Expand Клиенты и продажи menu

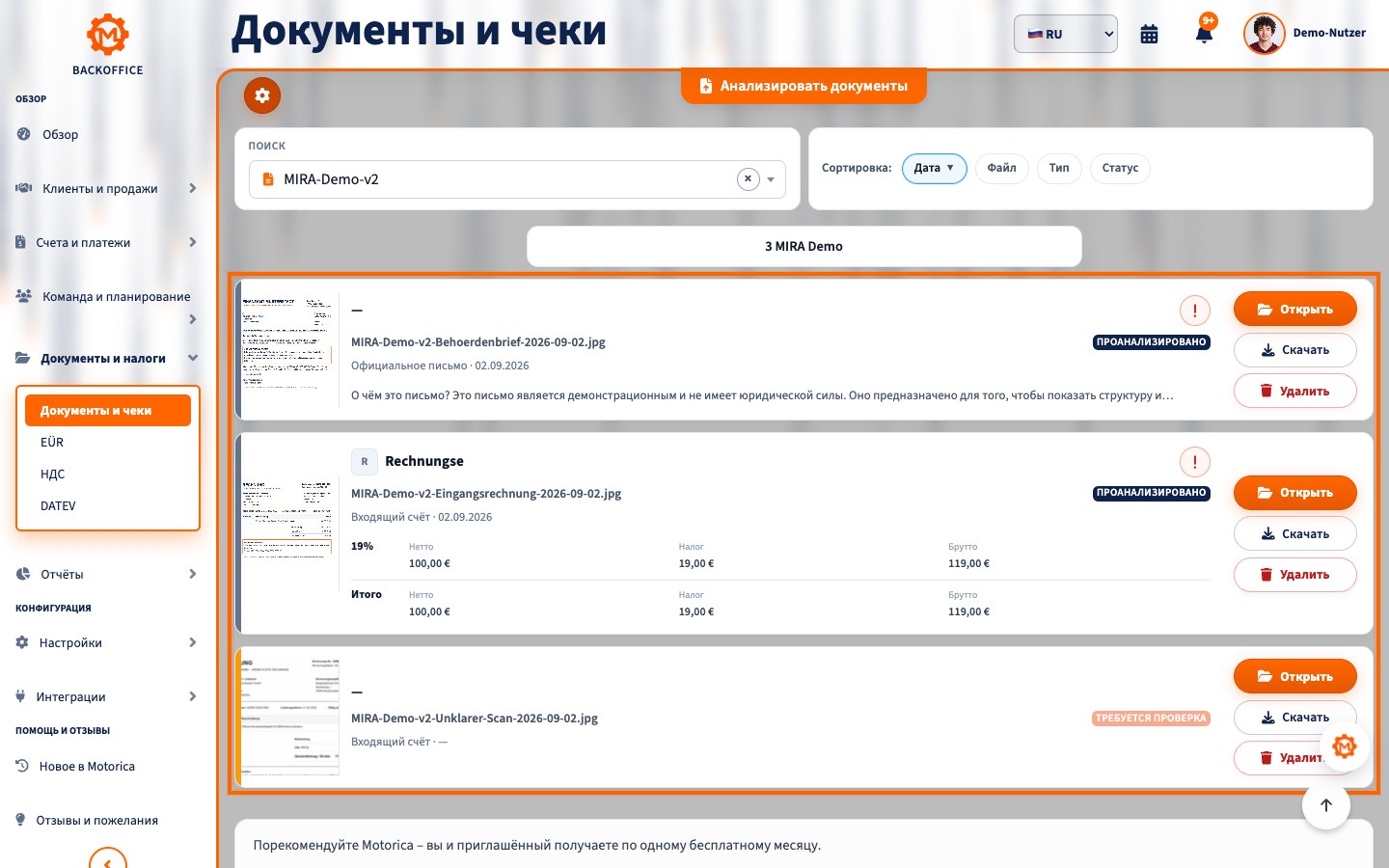(106, 189)
